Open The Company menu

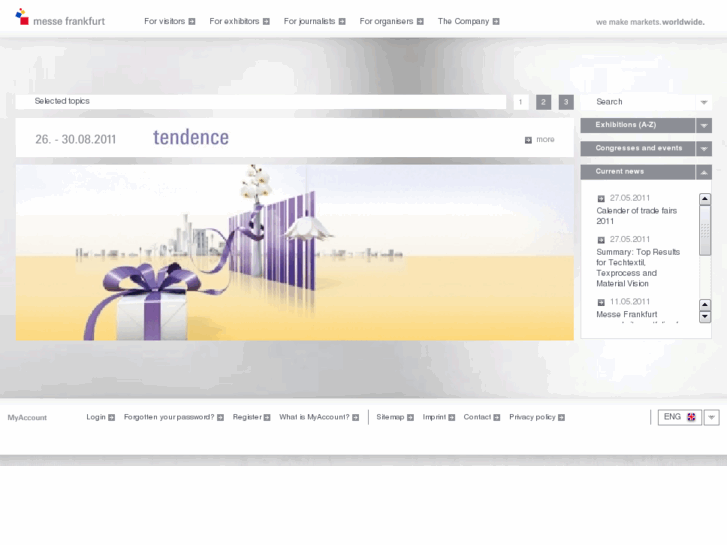(x=463, y=21)
